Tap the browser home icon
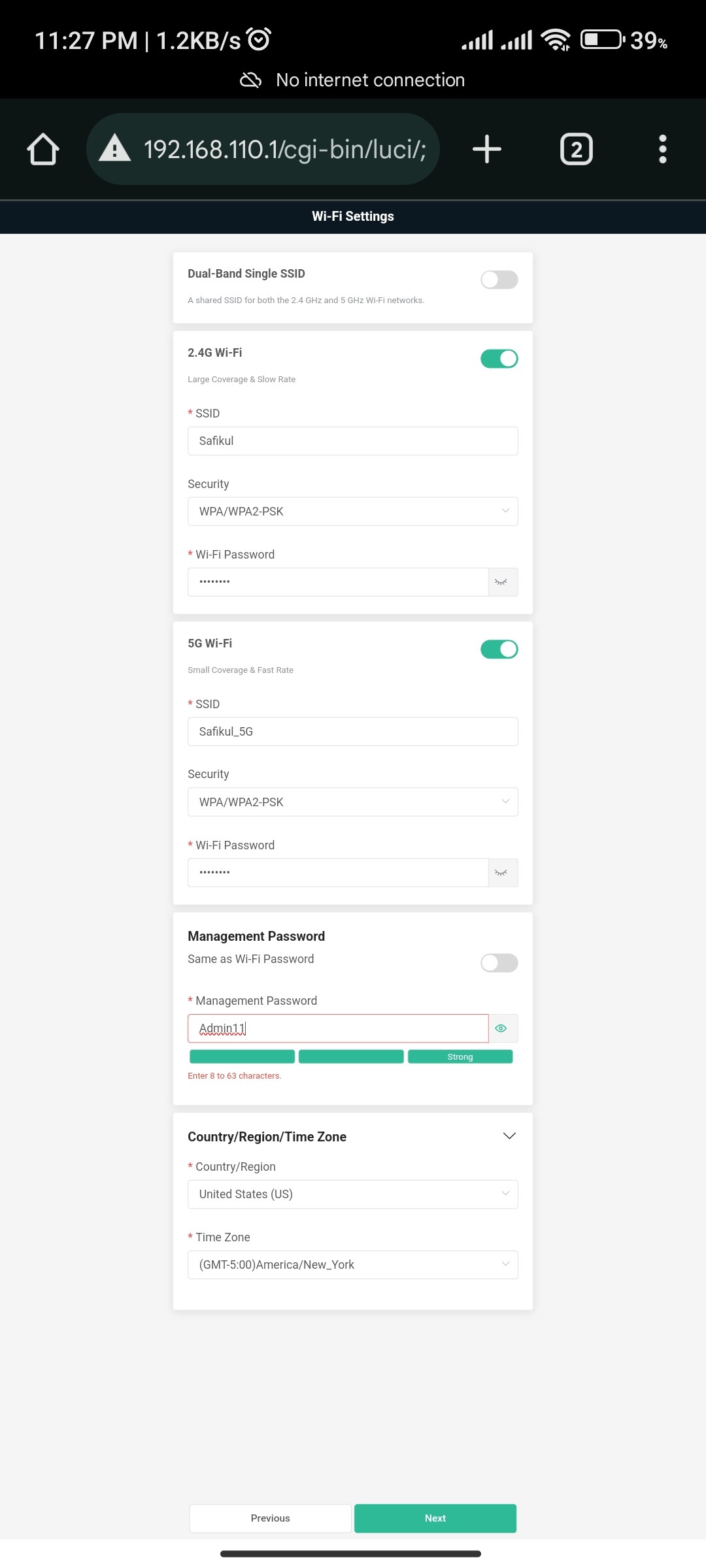Screen dimensions: 706x1568 (43, 149)
